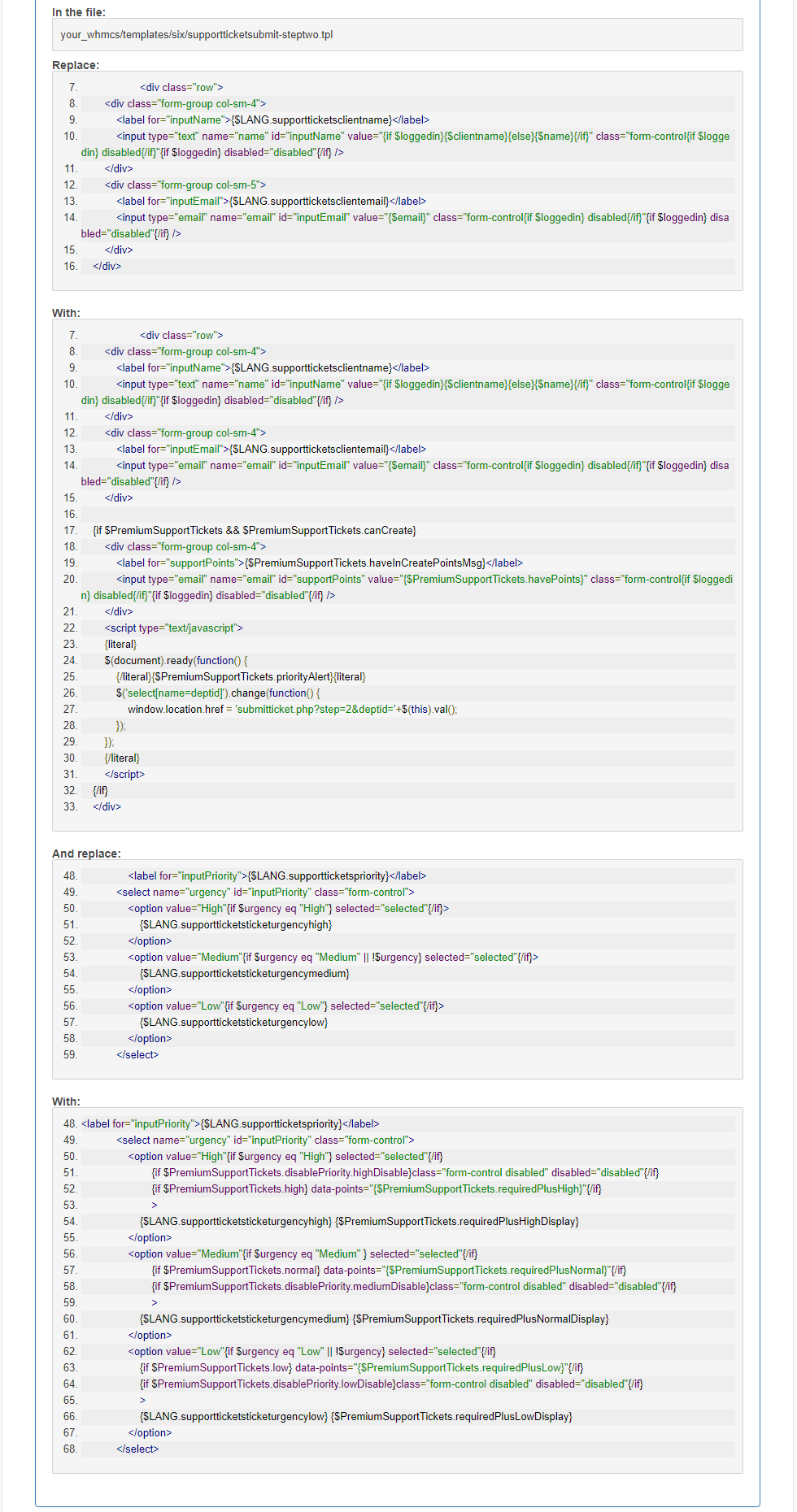Select the line with form-group col-sm-5 div
The height and width of the screenshot is (1512, 797).
click(185, 185)
